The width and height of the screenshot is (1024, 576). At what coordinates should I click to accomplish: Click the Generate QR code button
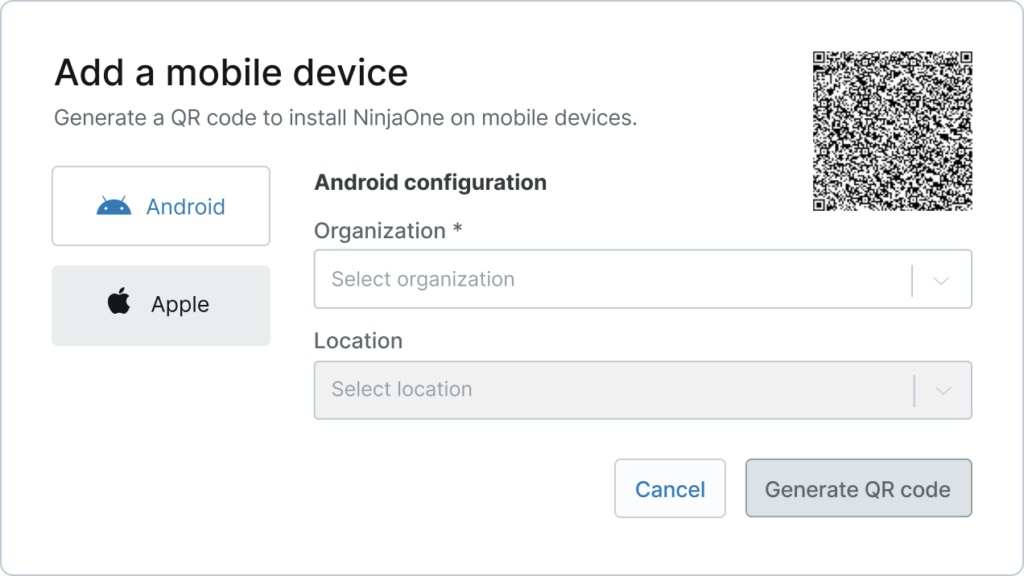tap(858, 489)
